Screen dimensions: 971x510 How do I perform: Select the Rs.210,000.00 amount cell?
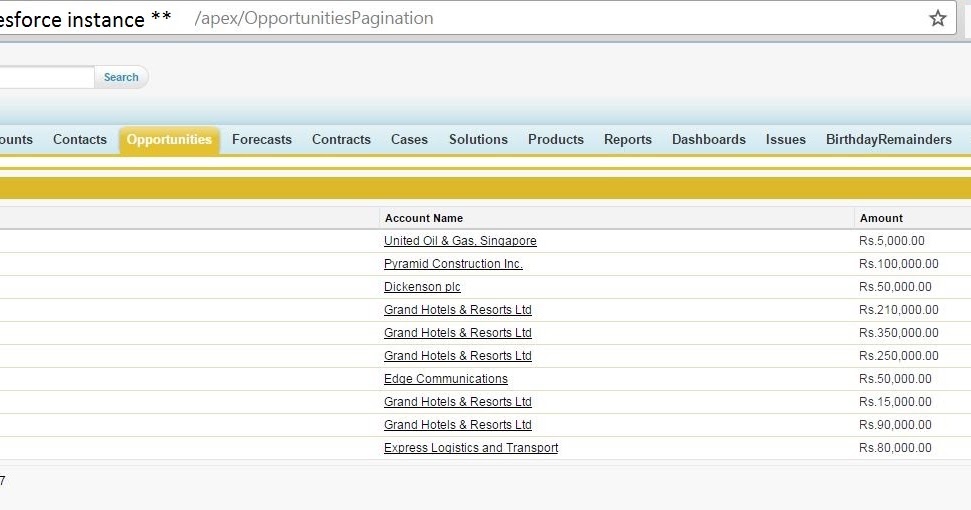pyautogui.click(x=899, y=309)
